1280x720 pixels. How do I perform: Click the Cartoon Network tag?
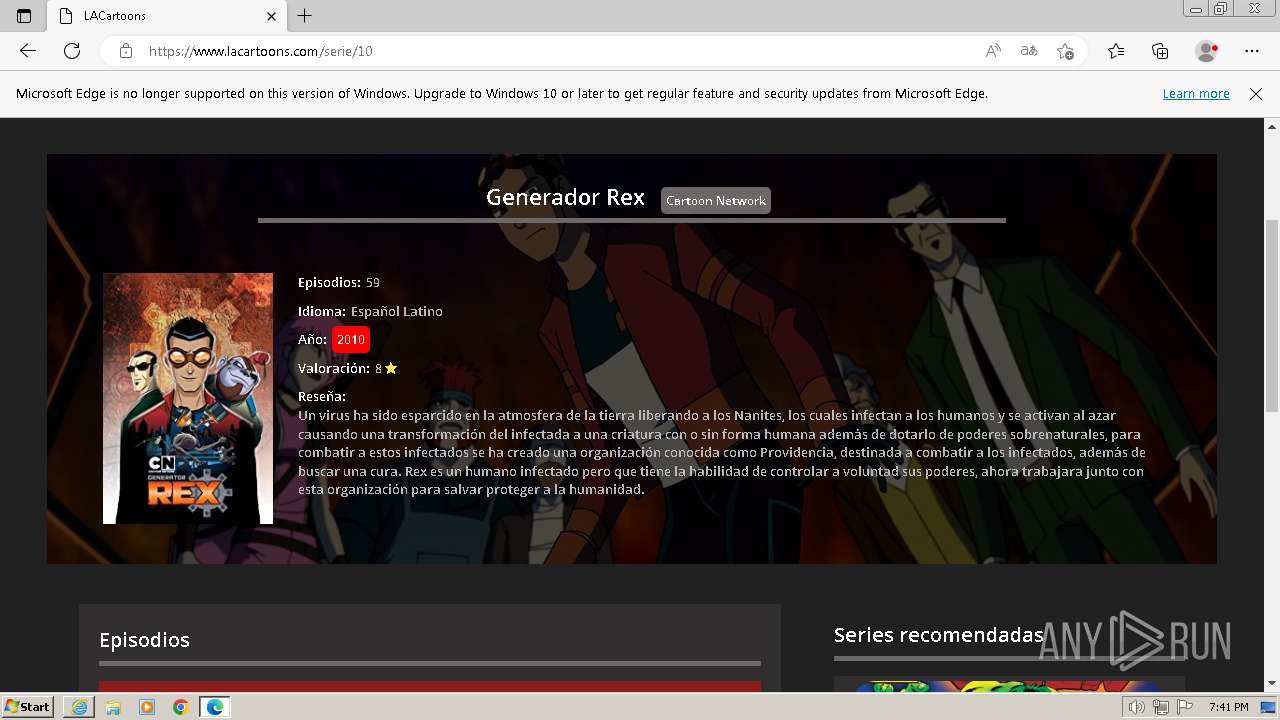click(x=716, y=200)
